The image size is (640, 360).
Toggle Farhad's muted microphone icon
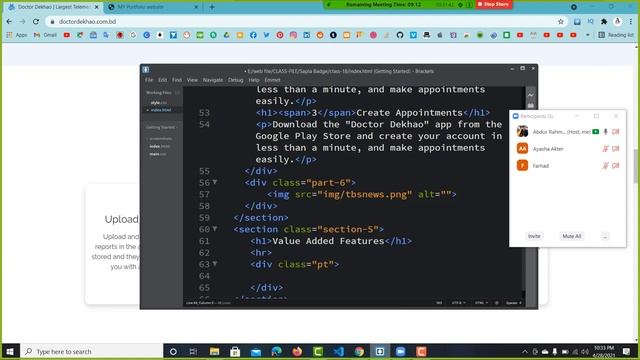[x=606, y=166]
